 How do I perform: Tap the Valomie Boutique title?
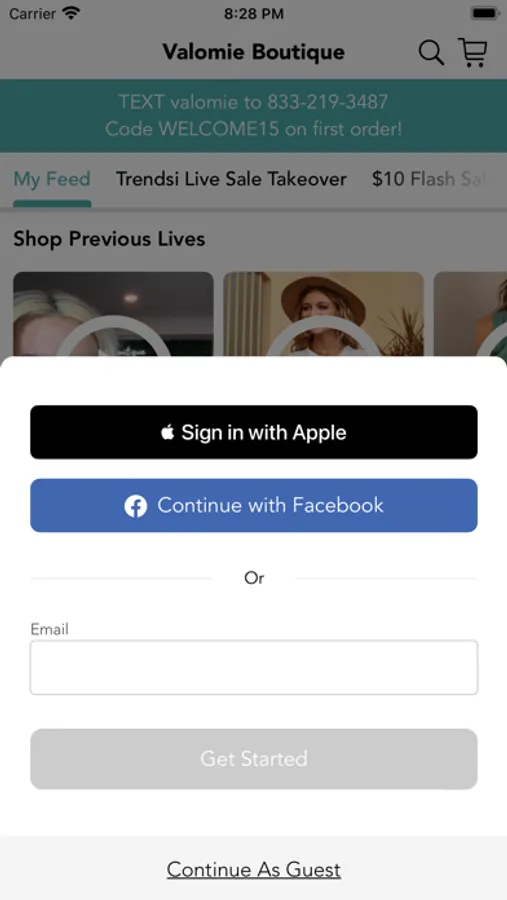tap(254, 52)
